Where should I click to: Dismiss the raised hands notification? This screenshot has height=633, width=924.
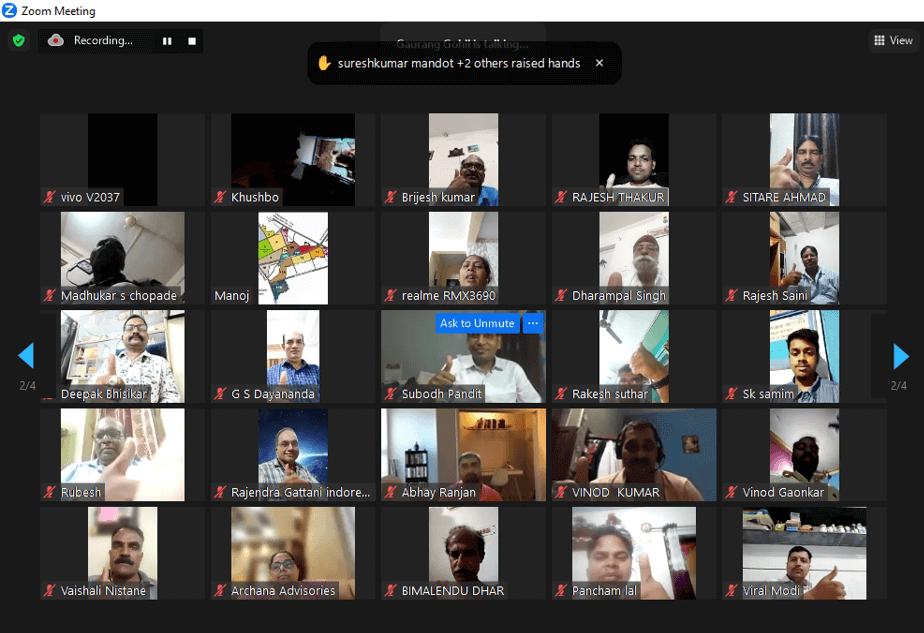pyautogui.click(x=599, y=63)
